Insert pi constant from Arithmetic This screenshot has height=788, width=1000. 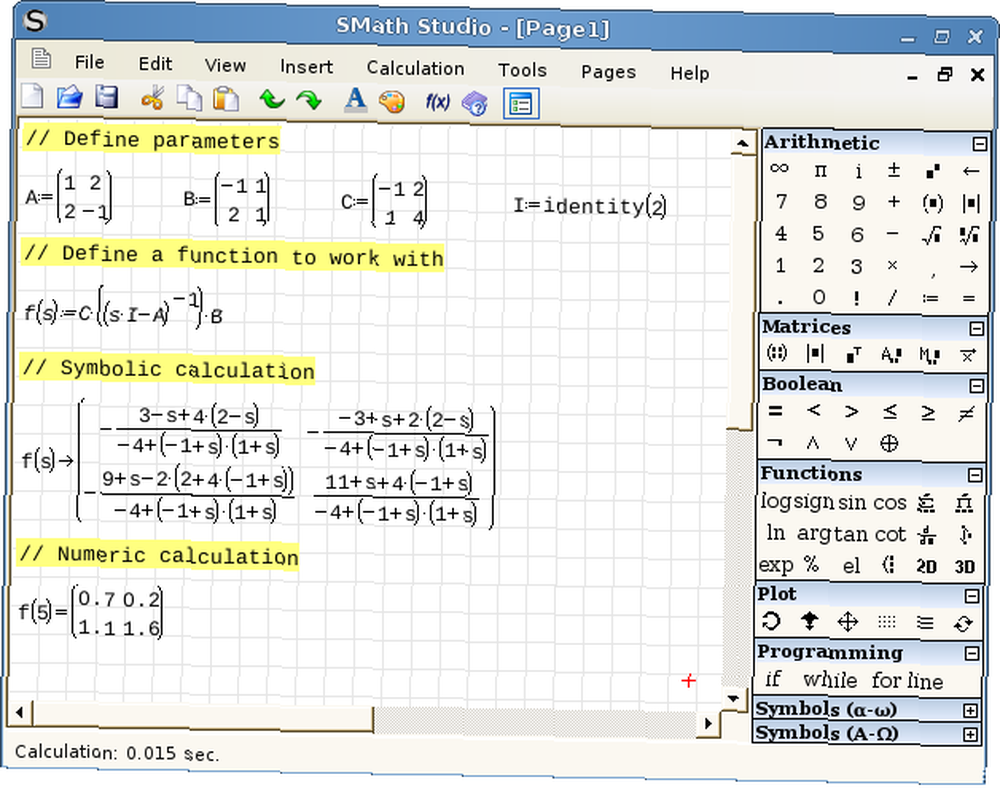click(820, 171)
